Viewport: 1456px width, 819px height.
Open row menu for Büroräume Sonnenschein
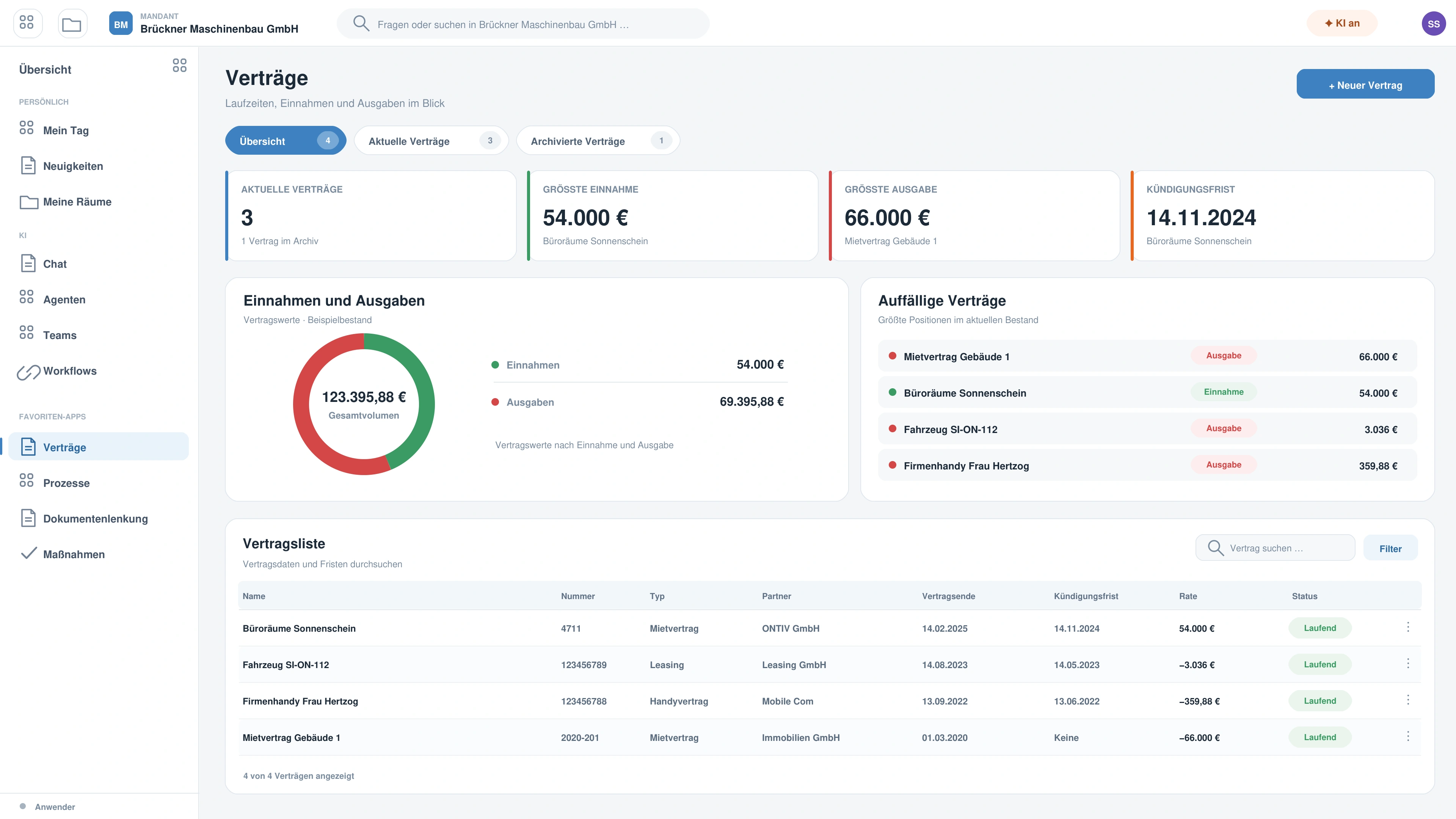1407,628
